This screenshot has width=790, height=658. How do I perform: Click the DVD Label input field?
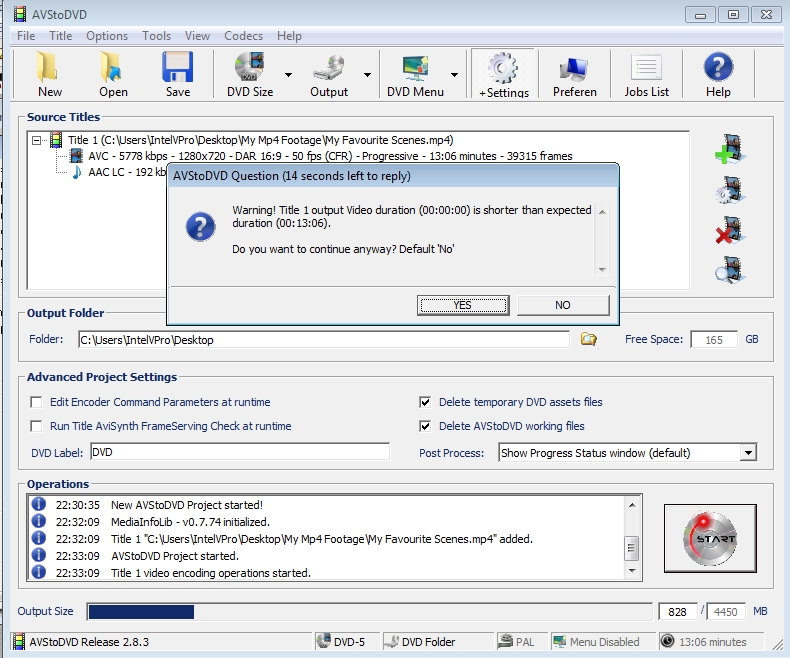(240, 452)
